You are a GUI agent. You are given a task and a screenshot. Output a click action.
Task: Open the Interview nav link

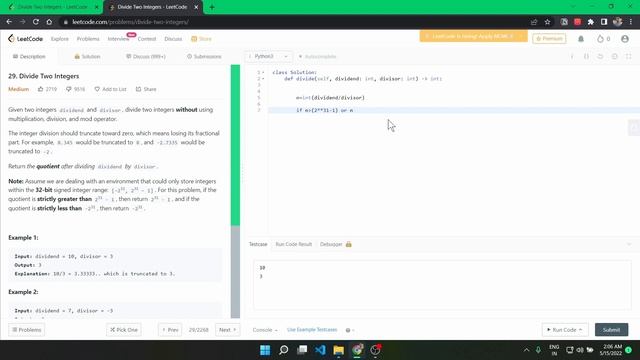pos(118,39)
